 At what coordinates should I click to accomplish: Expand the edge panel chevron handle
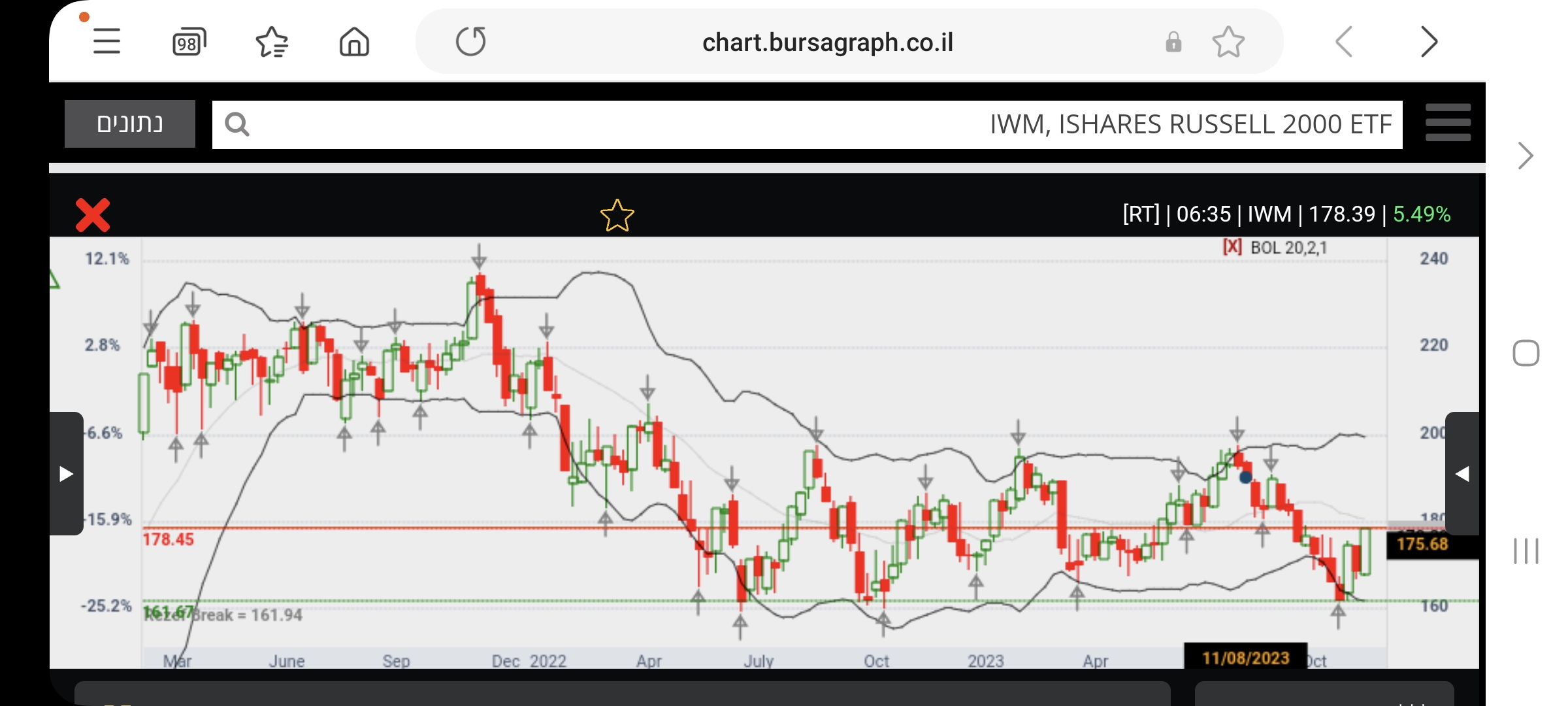tap(1526, 156)
